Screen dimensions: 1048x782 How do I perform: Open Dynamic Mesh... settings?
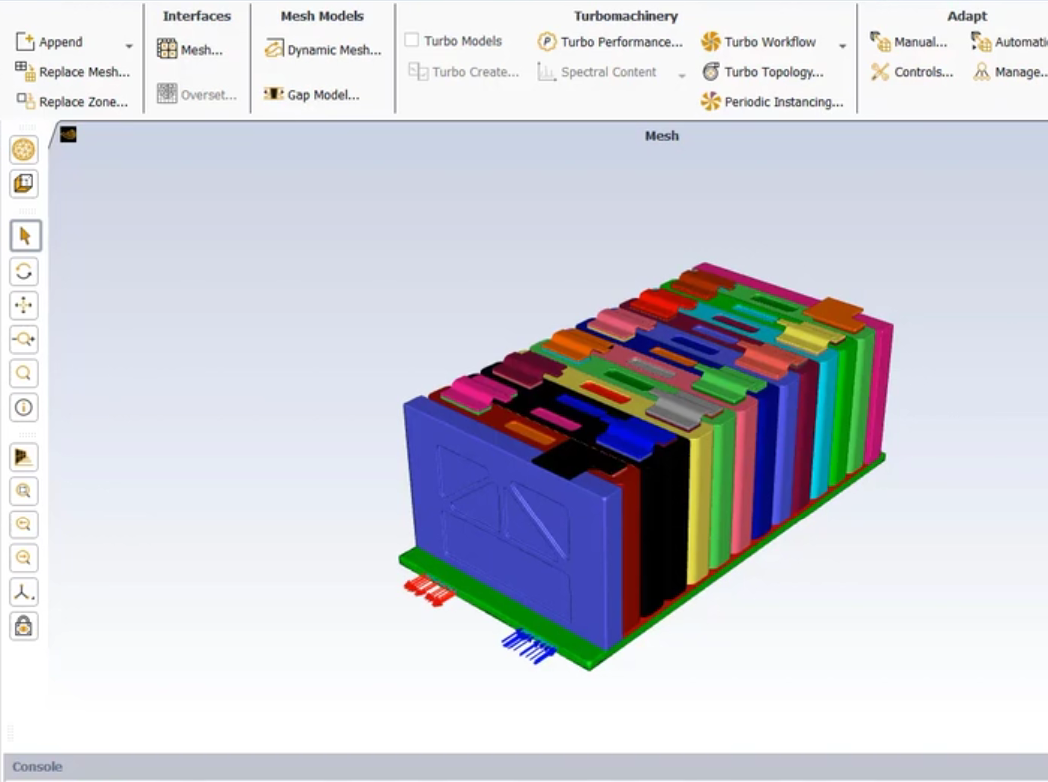pos(323,49)
